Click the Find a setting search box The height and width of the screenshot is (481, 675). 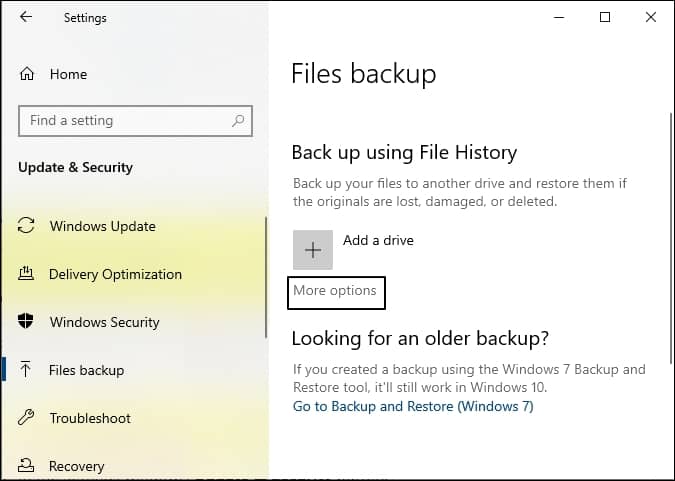[135, 121]
